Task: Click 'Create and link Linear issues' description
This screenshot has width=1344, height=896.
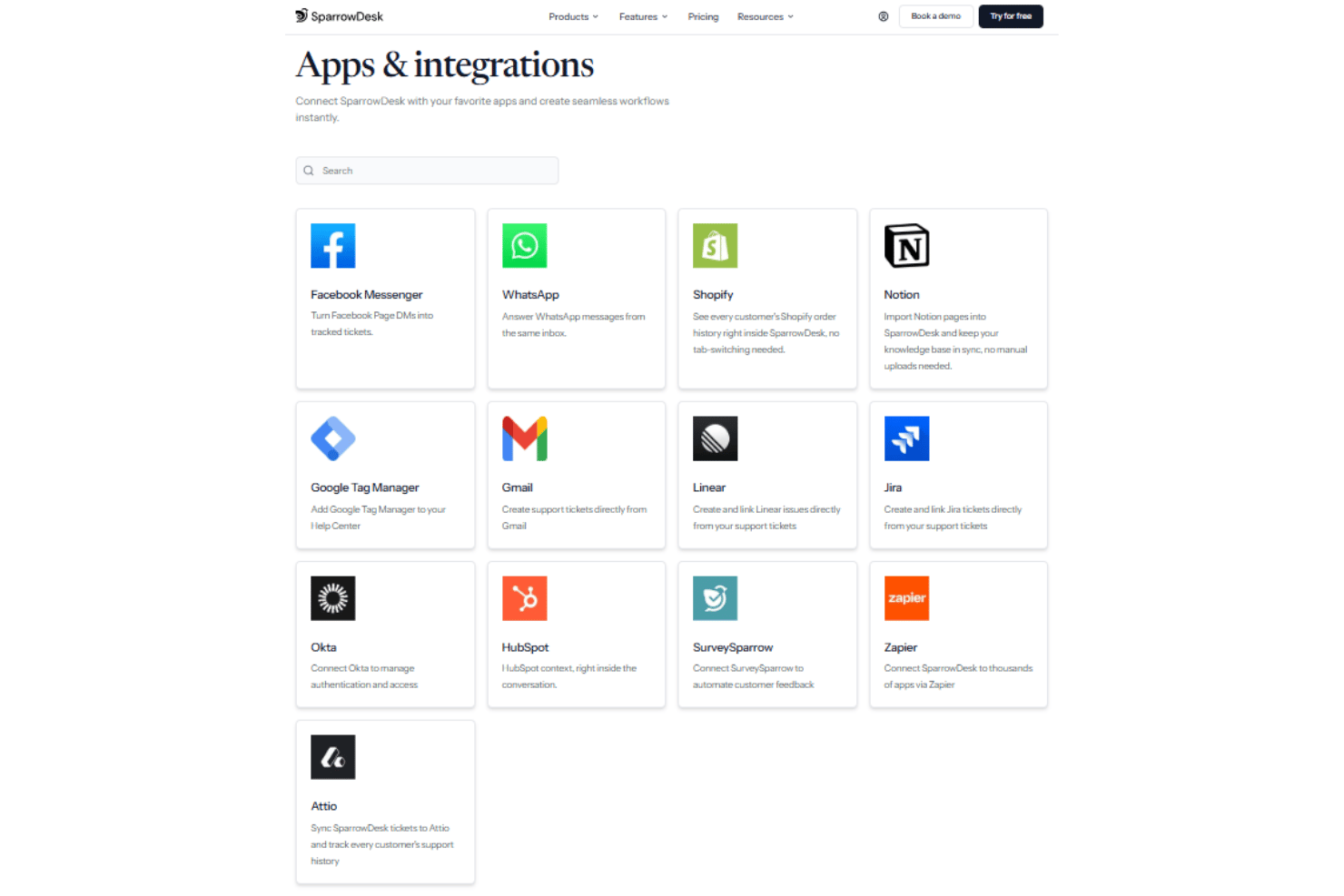Action: [x=767, y=517]
